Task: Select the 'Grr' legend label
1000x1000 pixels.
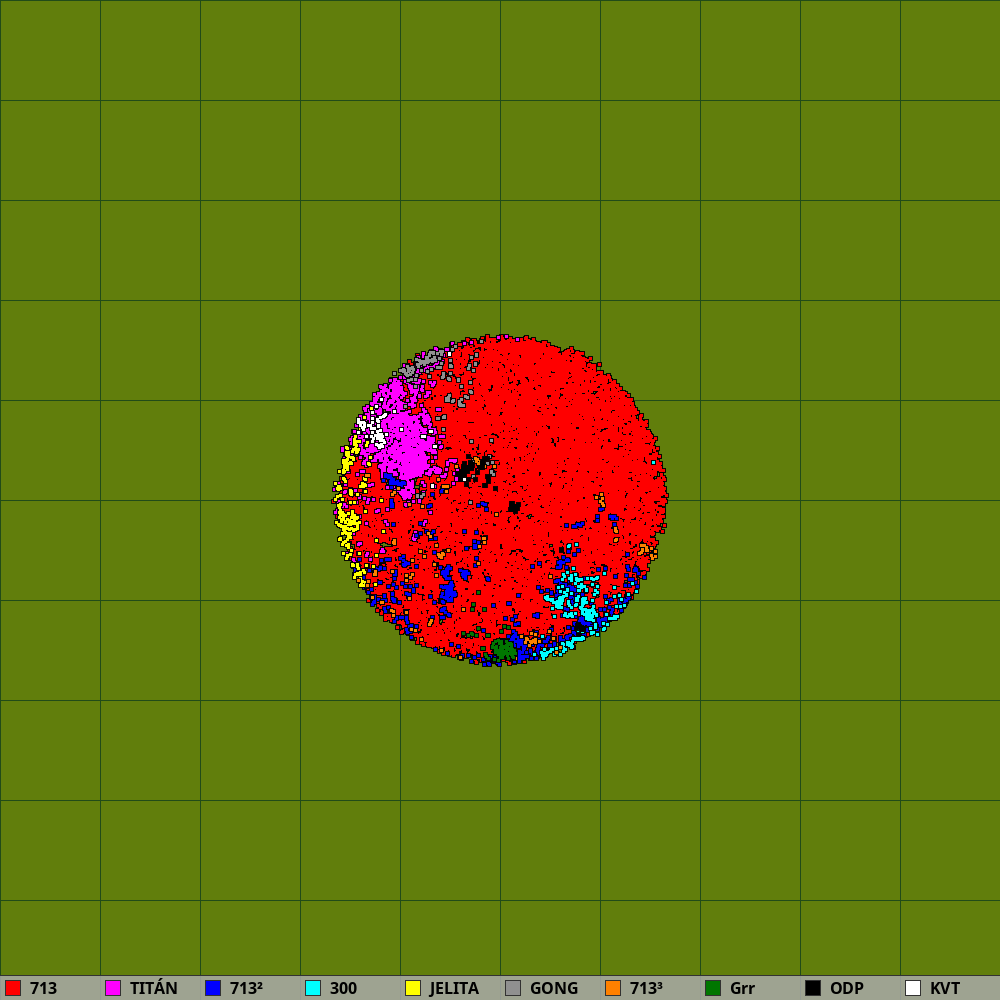Action: [742, 988]
